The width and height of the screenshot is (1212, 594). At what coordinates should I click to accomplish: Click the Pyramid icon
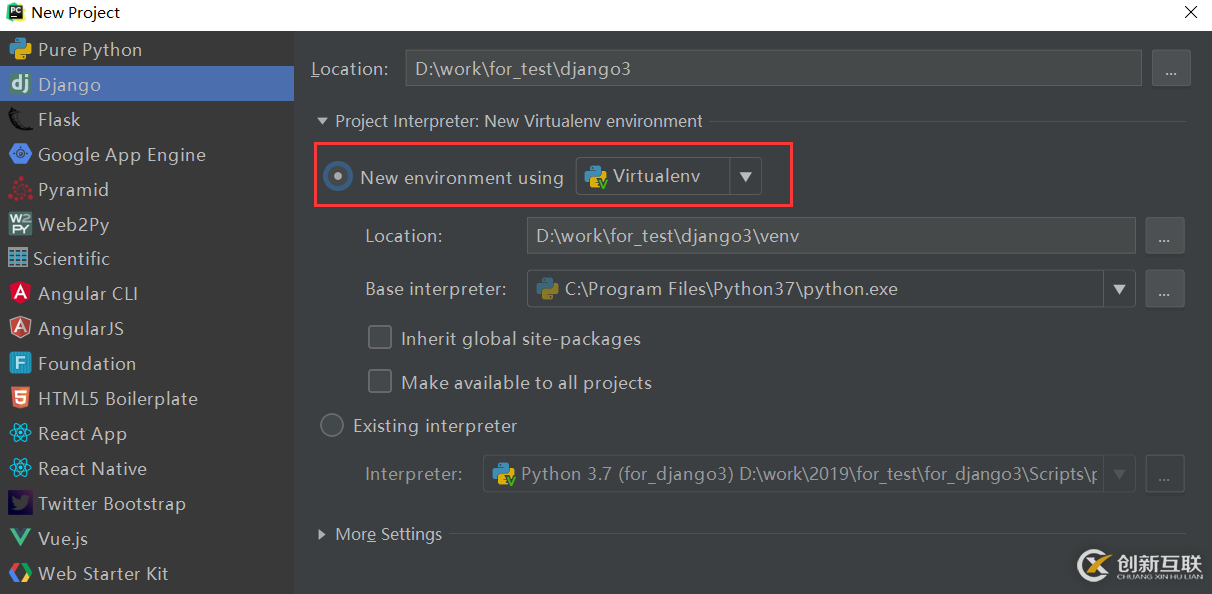point(19,189)
